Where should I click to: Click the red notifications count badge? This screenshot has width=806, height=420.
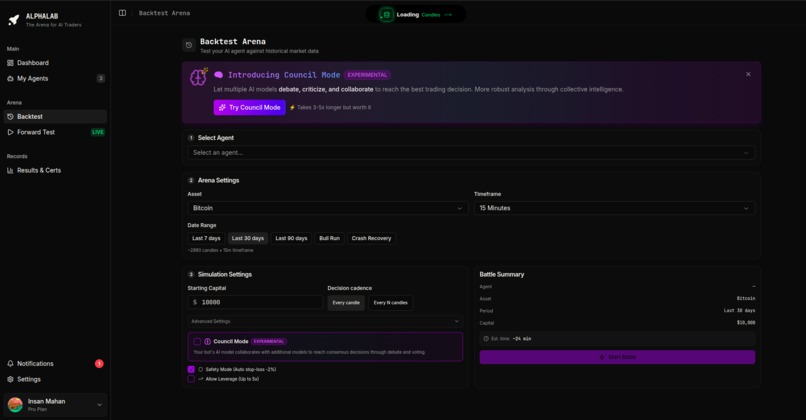click(x=99, y=363)
